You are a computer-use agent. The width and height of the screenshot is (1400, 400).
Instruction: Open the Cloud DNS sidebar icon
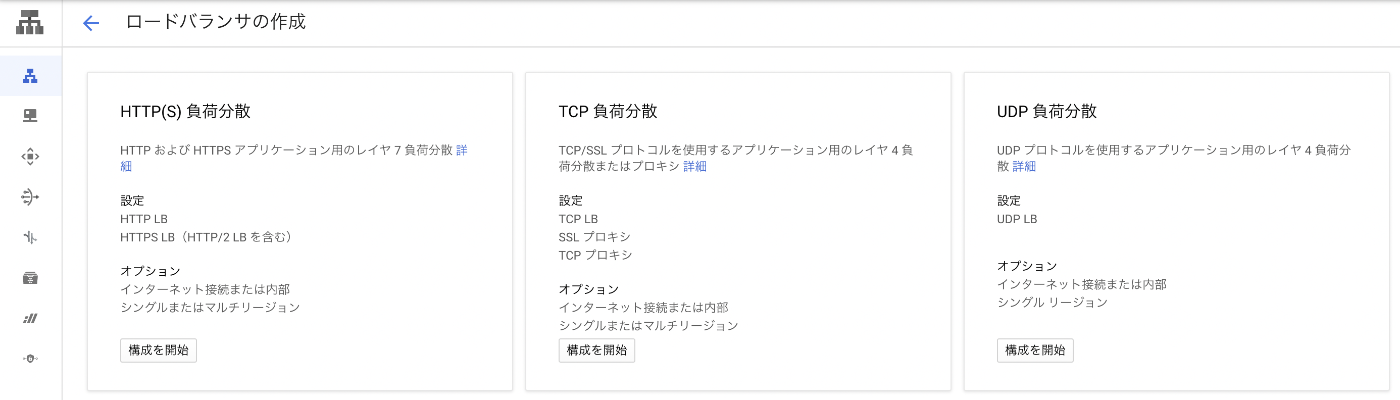coord(30,116)
